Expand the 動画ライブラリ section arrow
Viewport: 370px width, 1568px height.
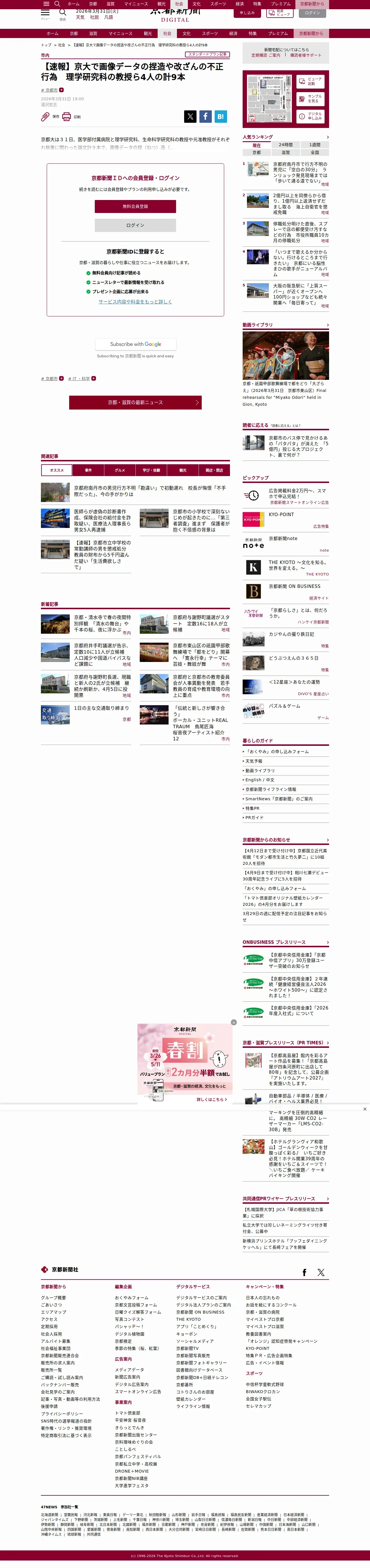click(x=327, y=325)
